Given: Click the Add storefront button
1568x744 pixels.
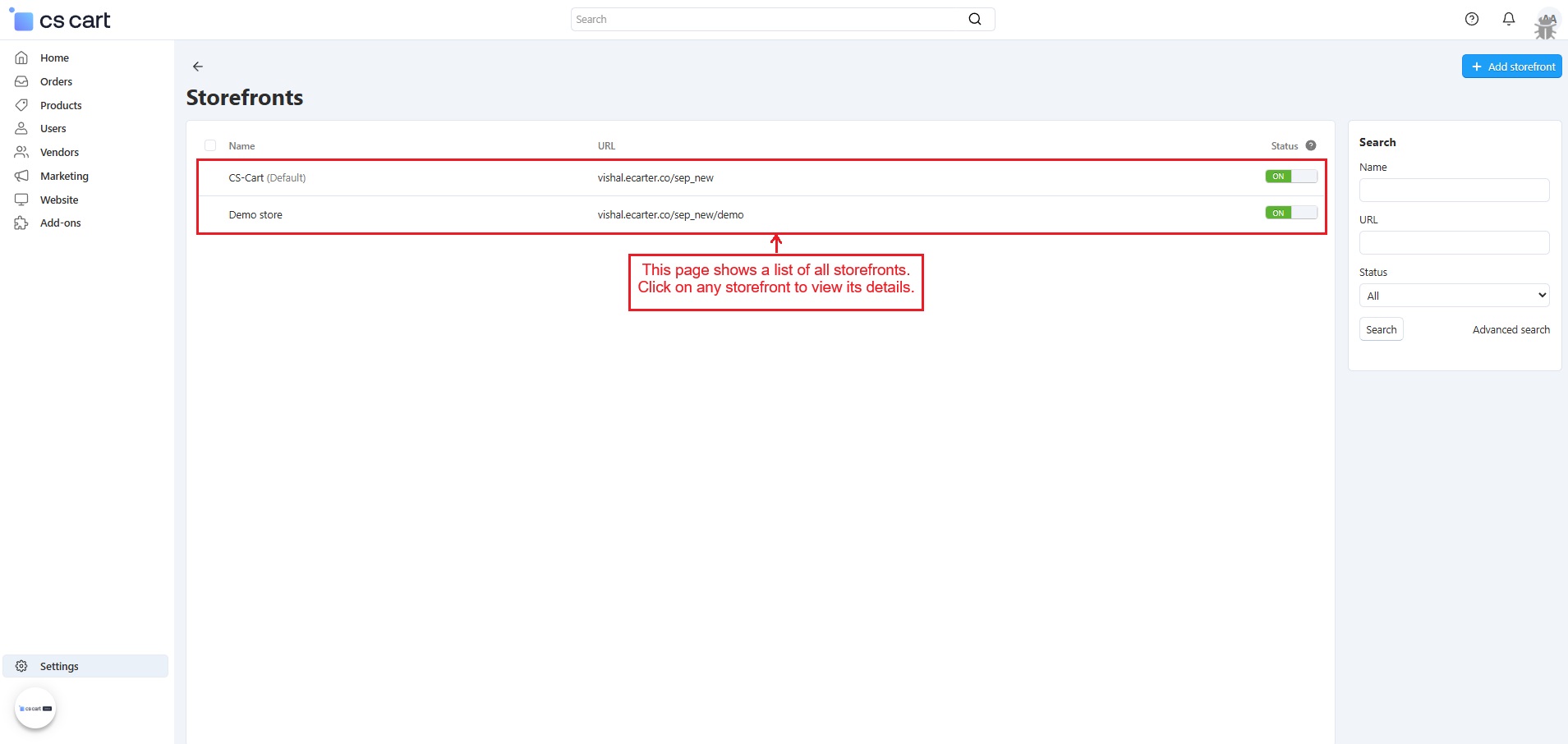Looking at the screenshot, I should click(x=1511, y=67).
